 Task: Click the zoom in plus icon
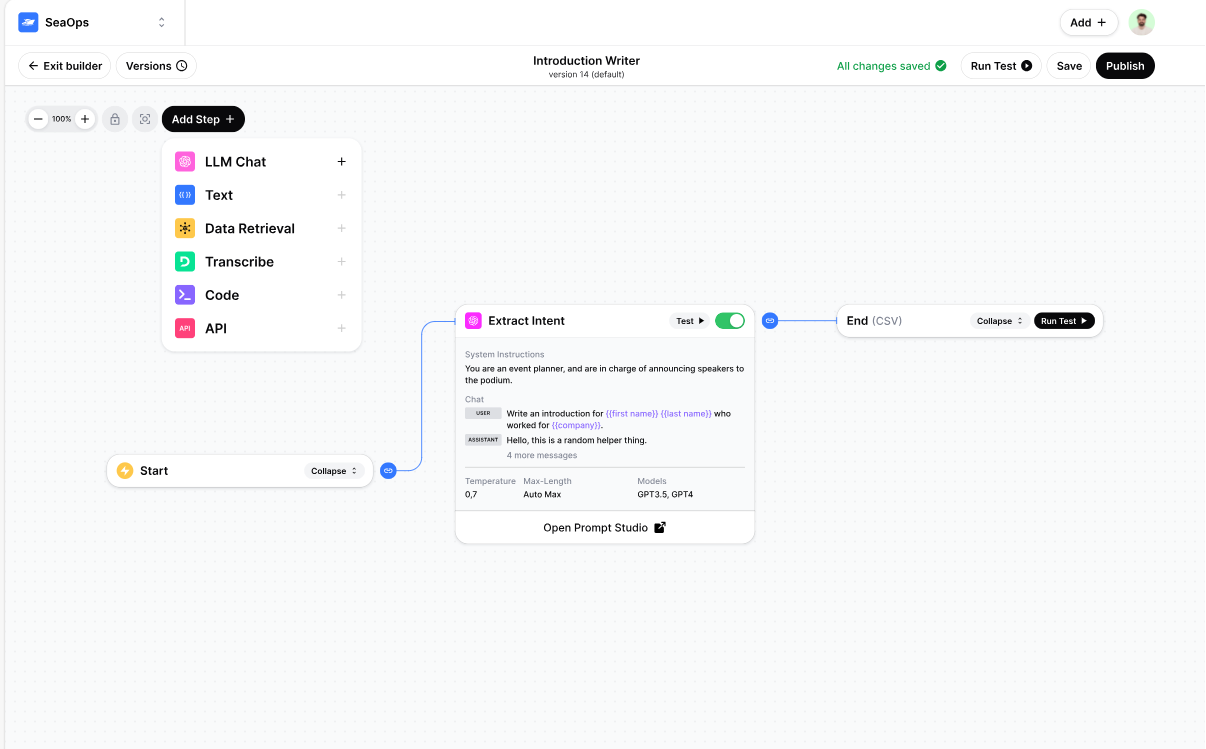coord(85,119)
